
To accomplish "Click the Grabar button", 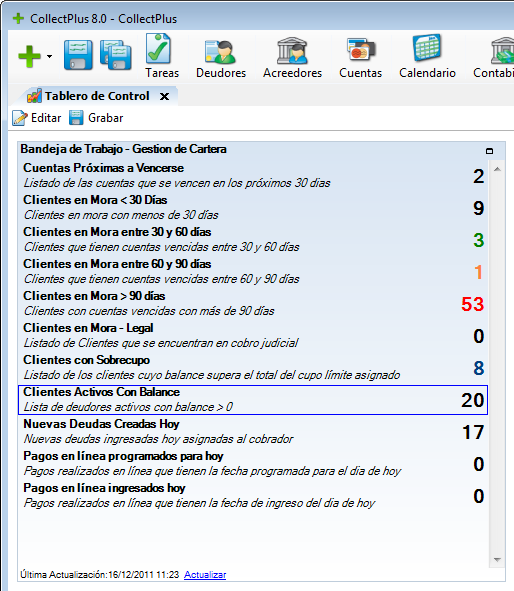I will coord(96,118).
